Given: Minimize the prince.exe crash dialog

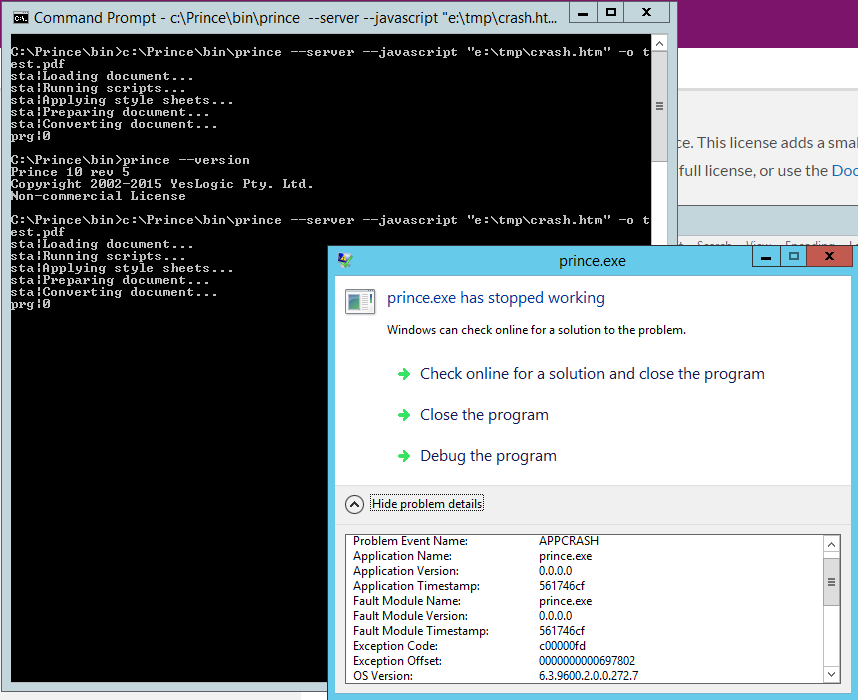Looking at the screenshot, I should pyautogui.click(x=765, y=257).
